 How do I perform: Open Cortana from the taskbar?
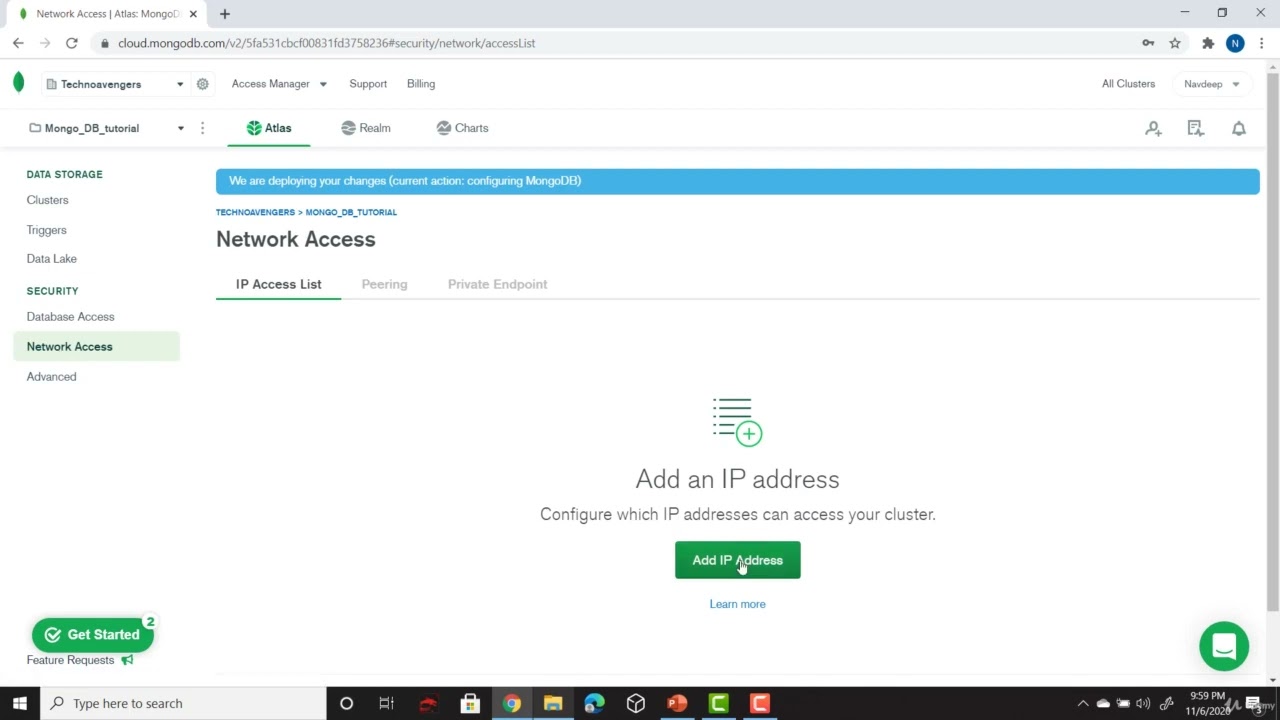pos(346,703)
